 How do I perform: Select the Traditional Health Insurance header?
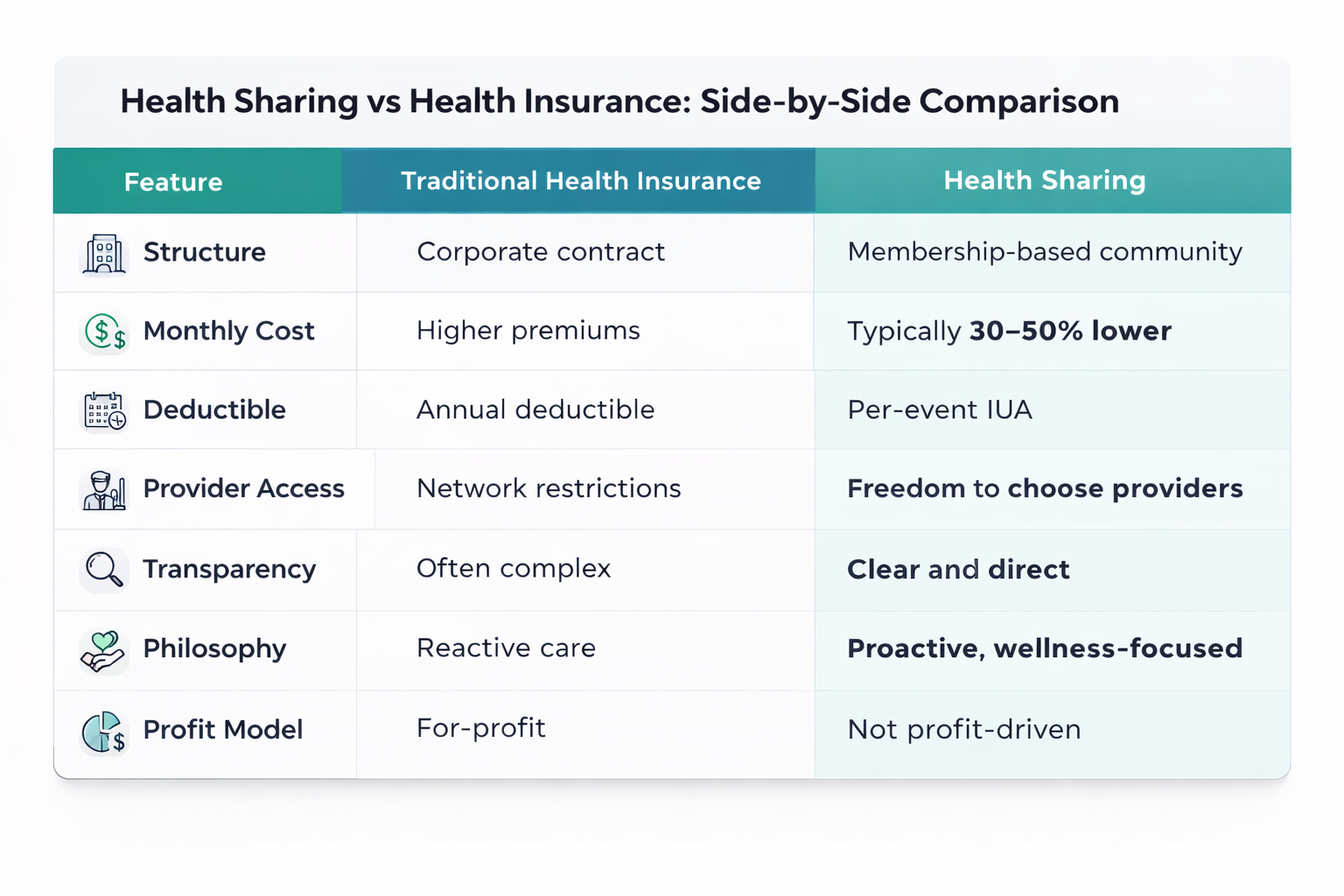580,181
